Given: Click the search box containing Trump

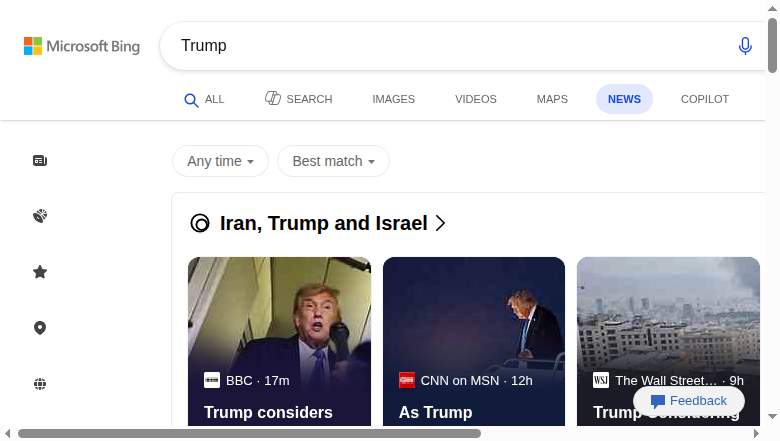Looking at the screenshot, I should (x=463, y=46).
